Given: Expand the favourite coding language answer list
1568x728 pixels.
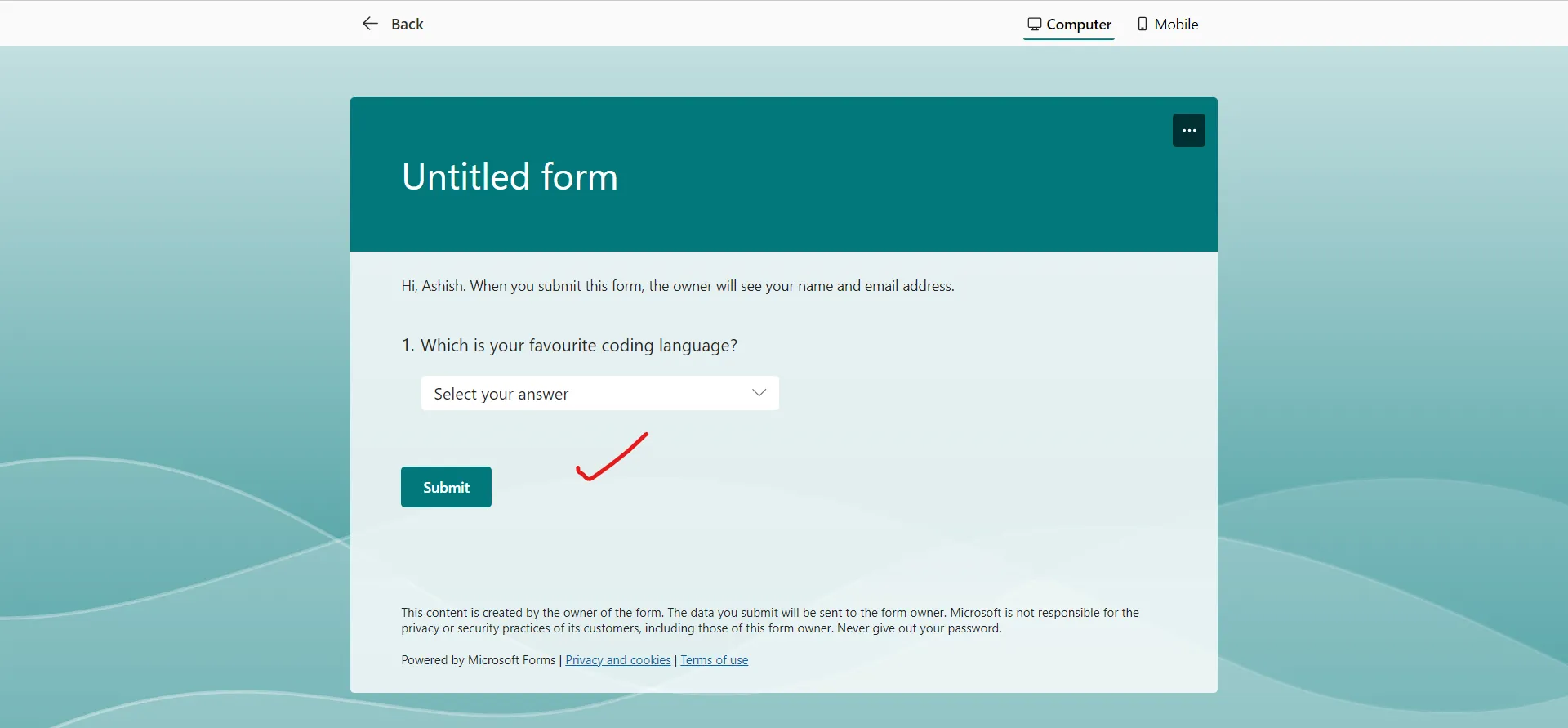Looking at the screenshot, I should 600,393.
